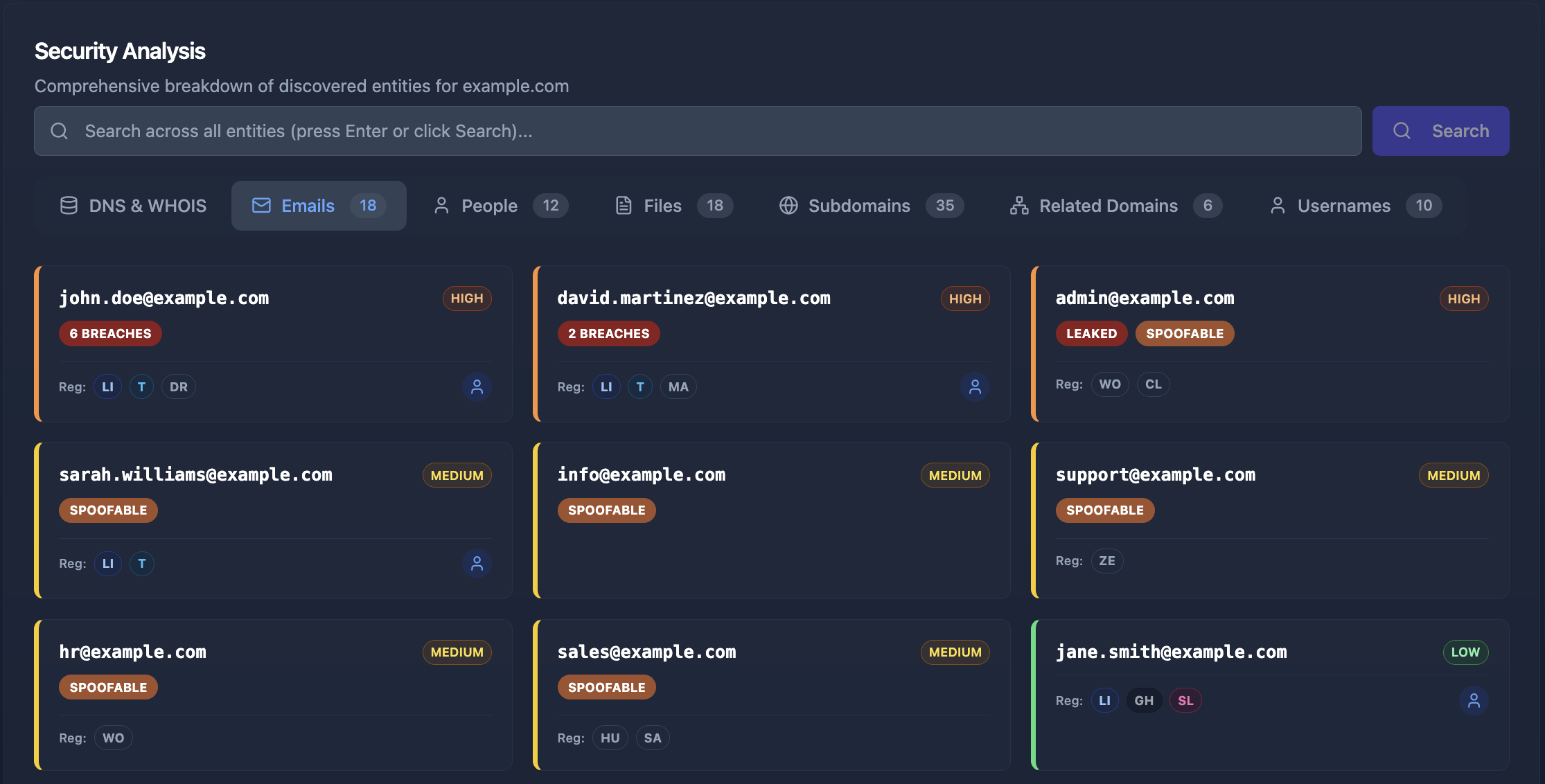Image resolution: width=1545 pixels, height=784 pixels.
Task: Click the magnifier icon inside the search bar
Action: click(59, 130)
